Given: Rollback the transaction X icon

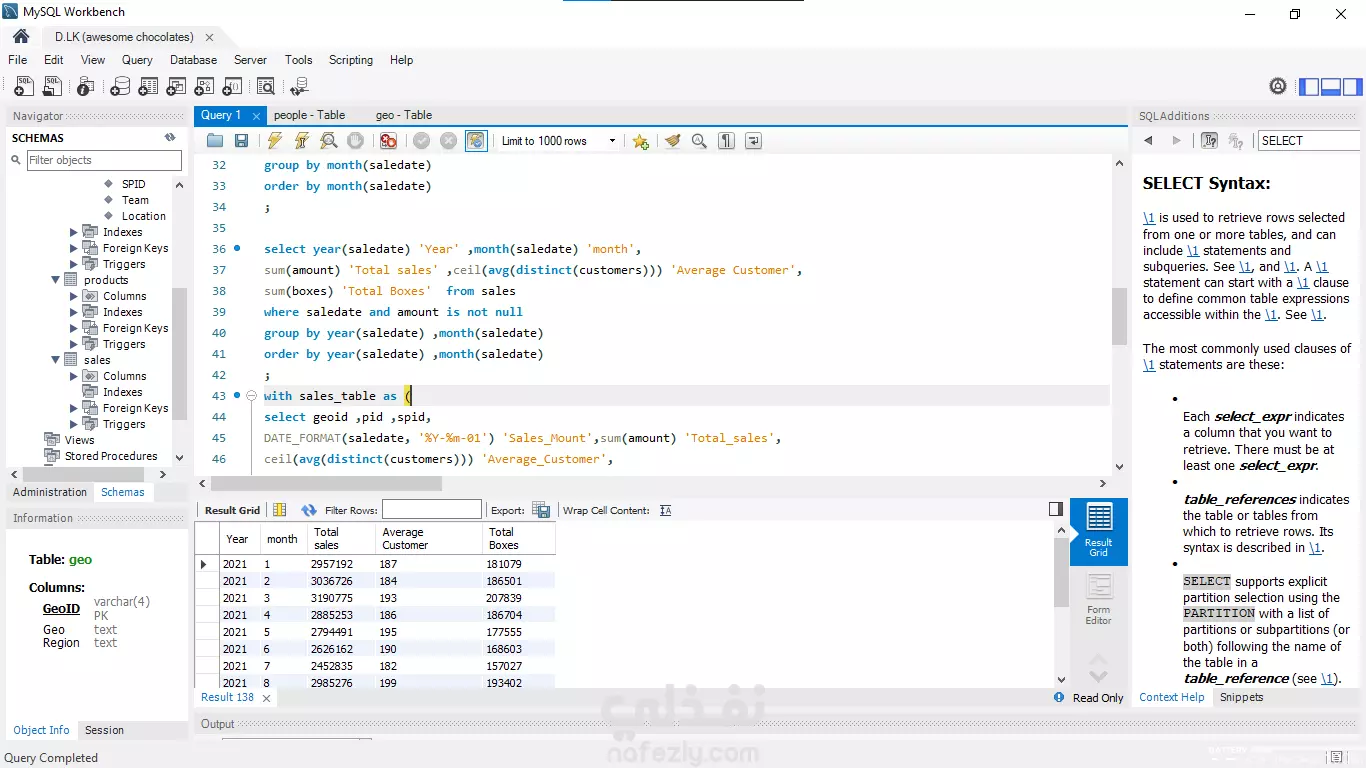Looking at the screenshot, I should click(x=448, y=141).
